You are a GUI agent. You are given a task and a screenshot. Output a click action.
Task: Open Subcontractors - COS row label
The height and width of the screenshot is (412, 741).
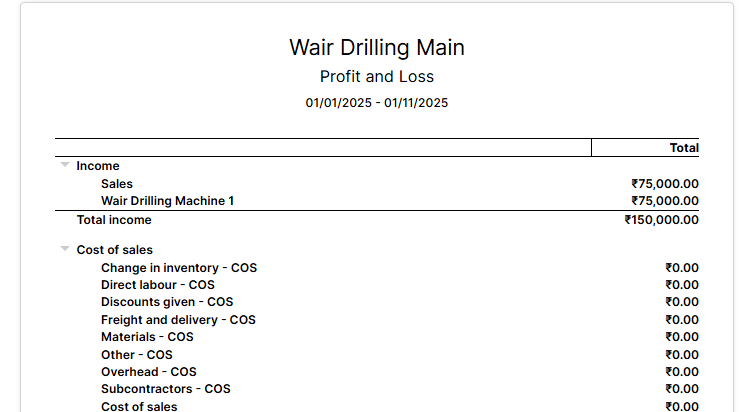pyautogui.click(x=165, y=389)
